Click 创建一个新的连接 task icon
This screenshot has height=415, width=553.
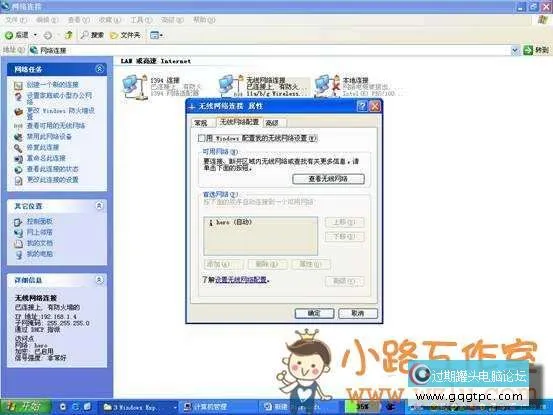[x=18, y=85]
